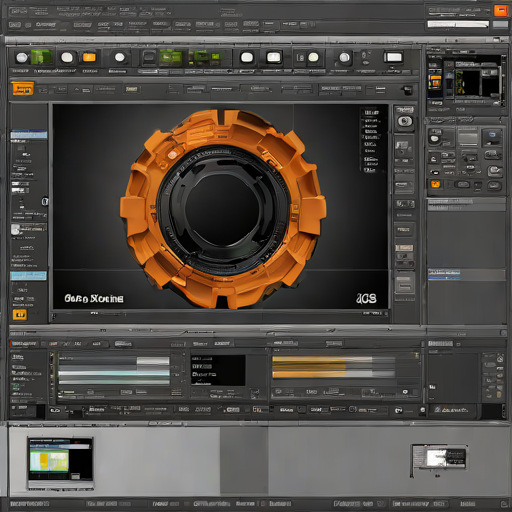Click the camera icon beside the viewport
Image resolution: width=512 pixels, height=512 pixels.
(404, 121)
